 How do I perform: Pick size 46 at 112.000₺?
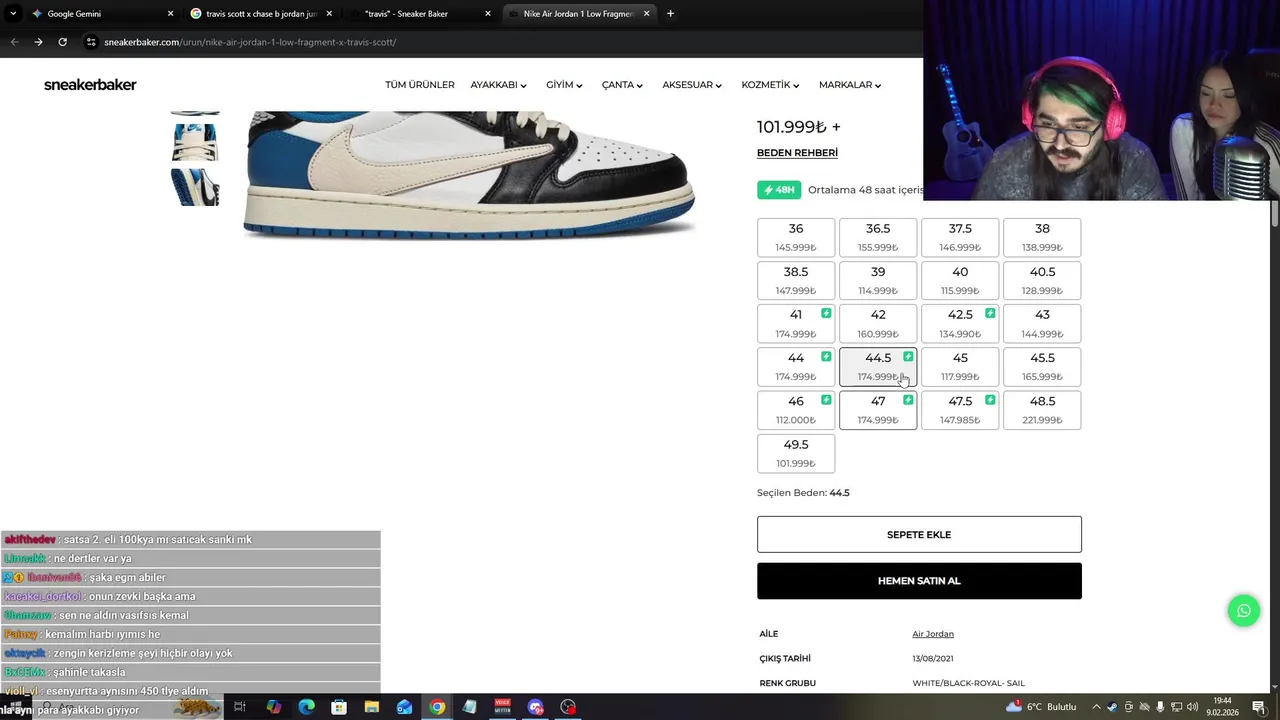(796, 410)
